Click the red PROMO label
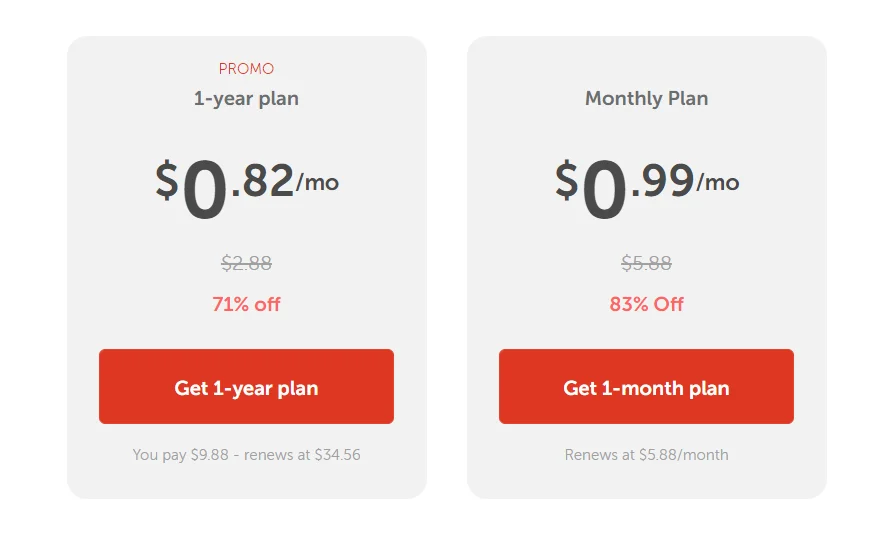Screen dimensions: 892x533 [x=246, y=69]
